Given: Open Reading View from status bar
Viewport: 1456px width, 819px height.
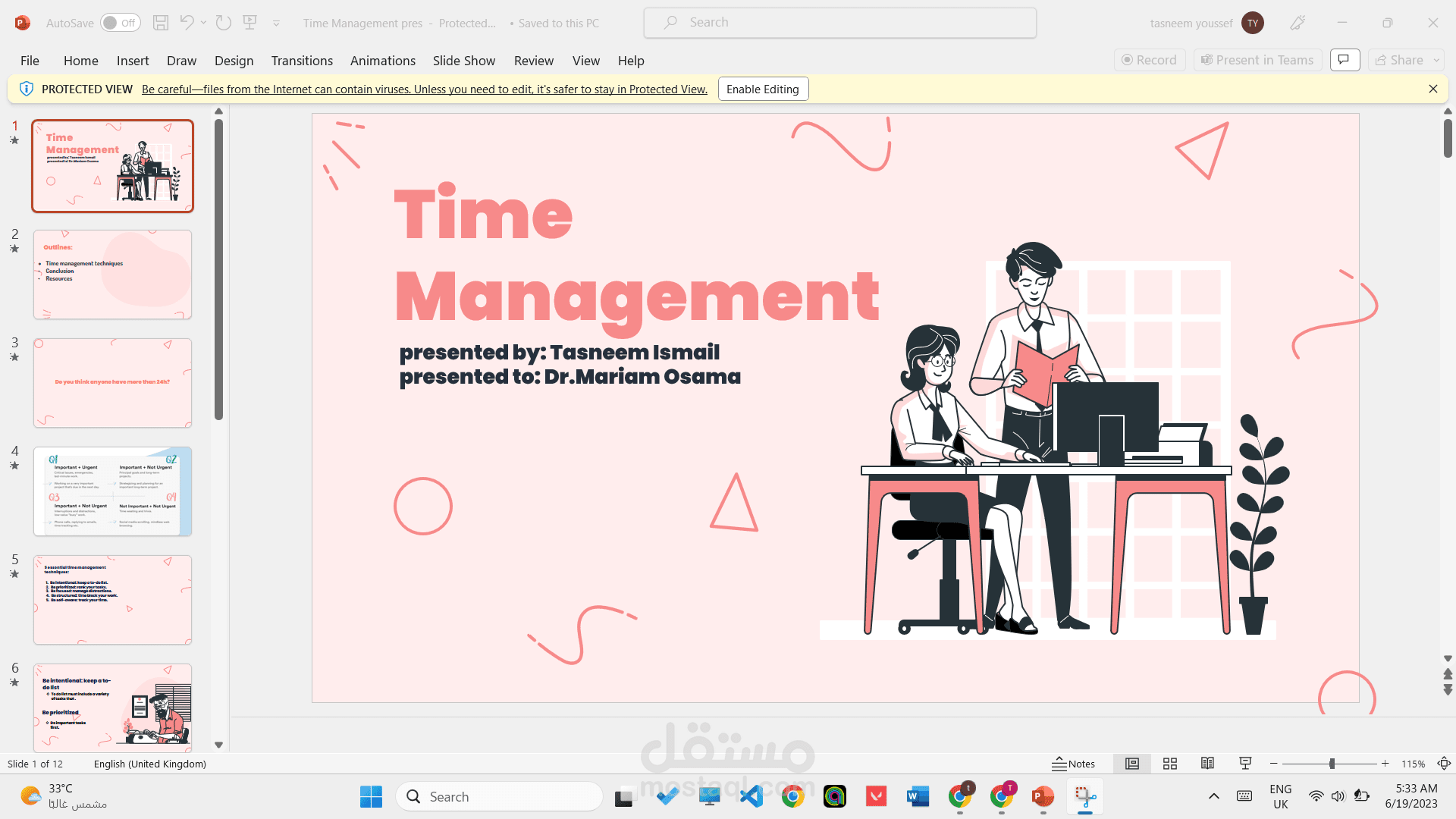Looking at the screenshot, I should tap(1207, 764).
